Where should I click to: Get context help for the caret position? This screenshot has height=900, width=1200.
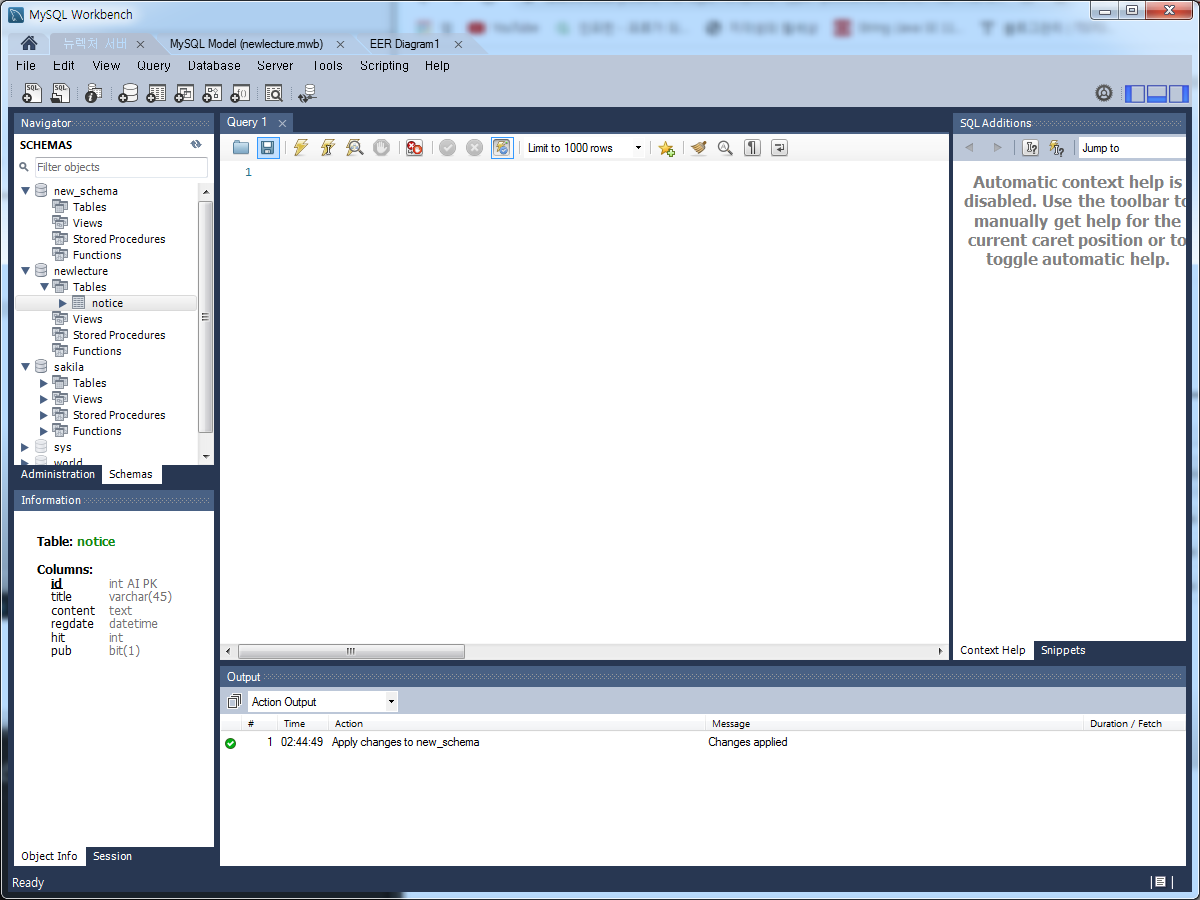[1031, 148]
